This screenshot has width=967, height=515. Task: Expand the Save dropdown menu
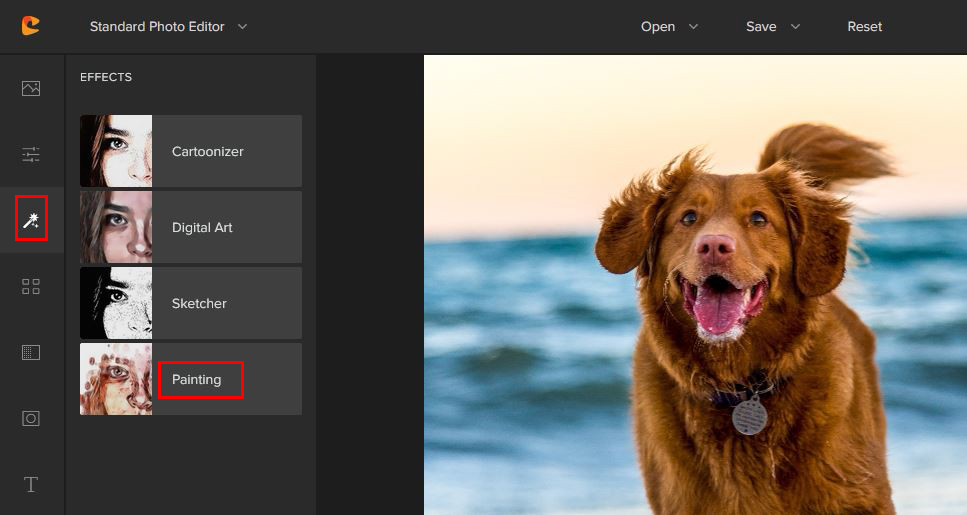773,27
